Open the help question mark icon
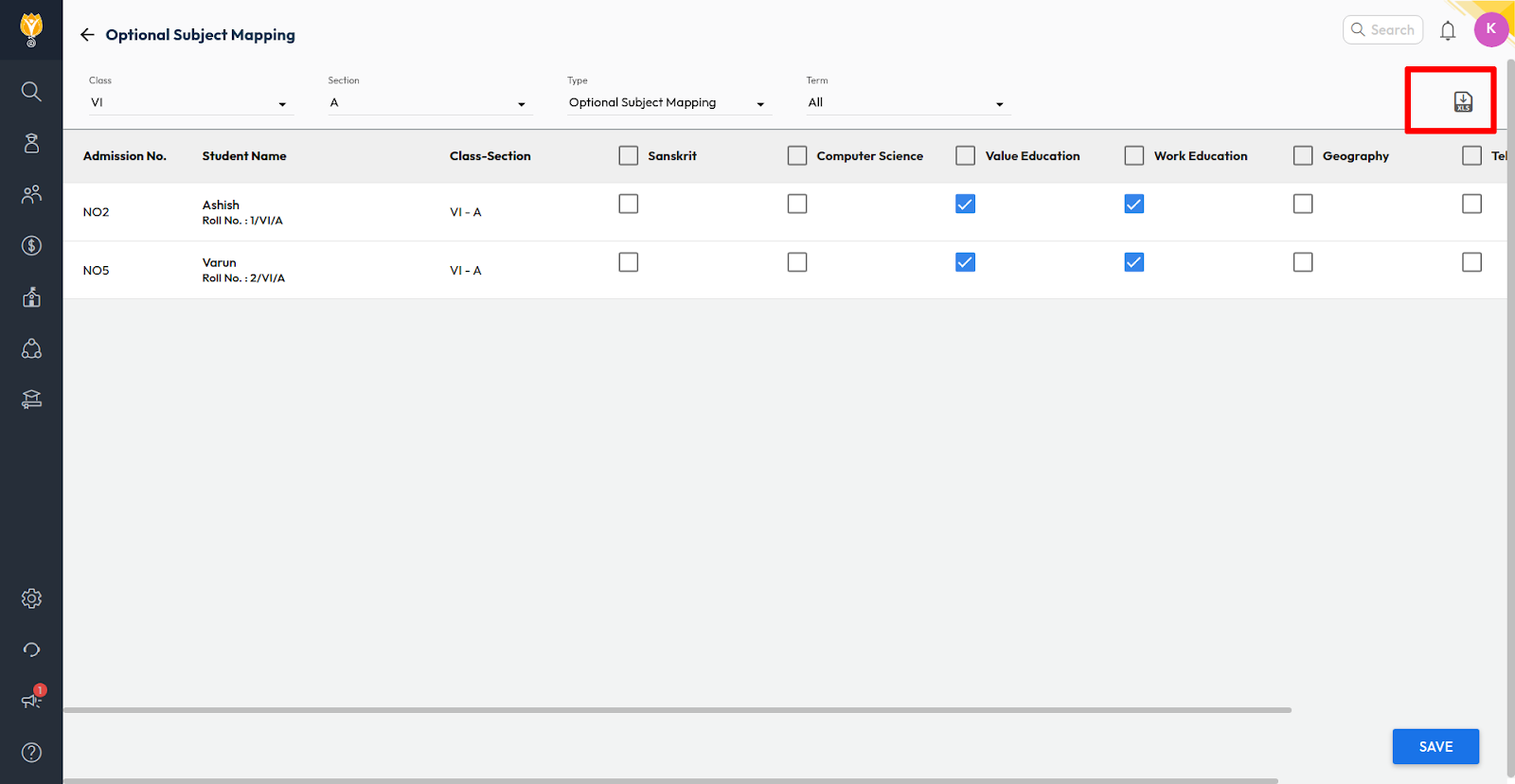The width and height of the screenshot is (1515, 784). tap(31, 752)
